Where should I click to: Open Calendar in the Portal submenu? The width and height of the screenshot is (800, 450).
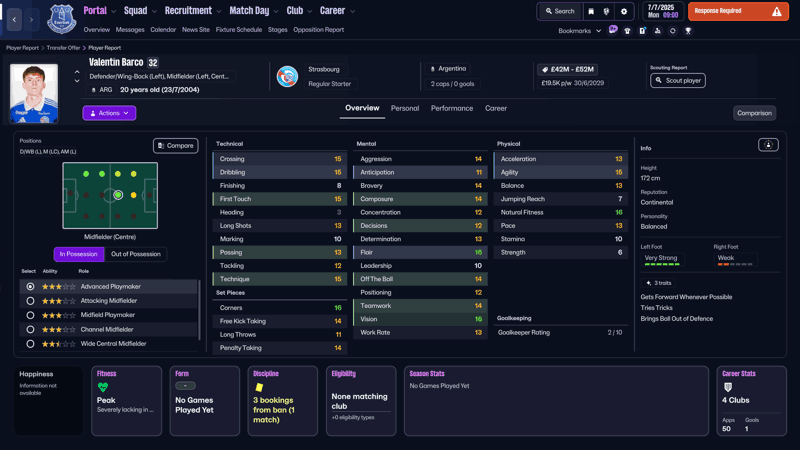click(163, 30)
